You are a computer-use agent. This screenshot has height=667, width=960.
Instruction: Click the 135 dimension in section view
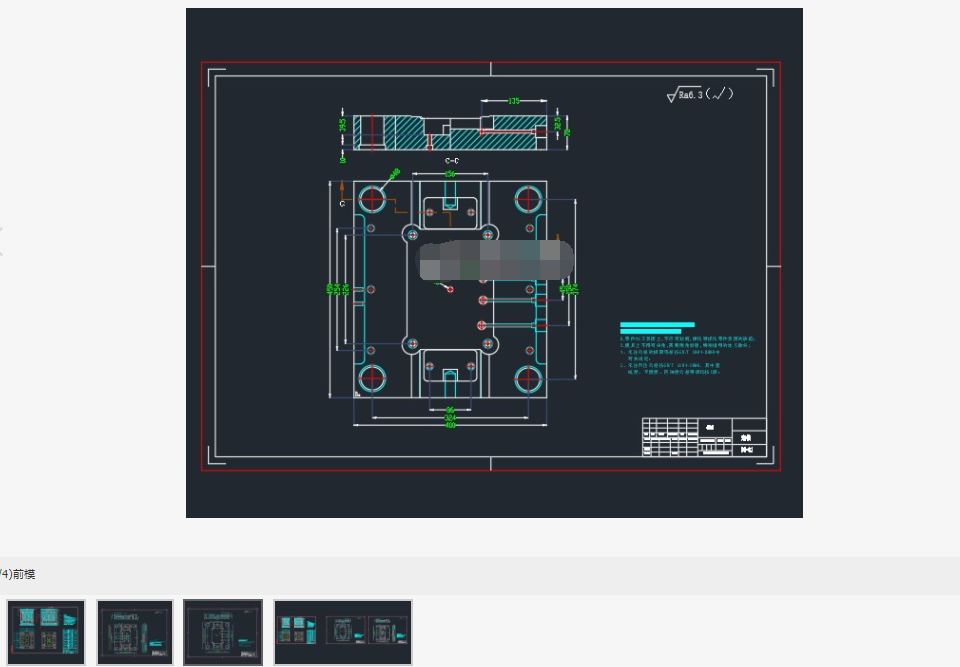tap(514, 100)
